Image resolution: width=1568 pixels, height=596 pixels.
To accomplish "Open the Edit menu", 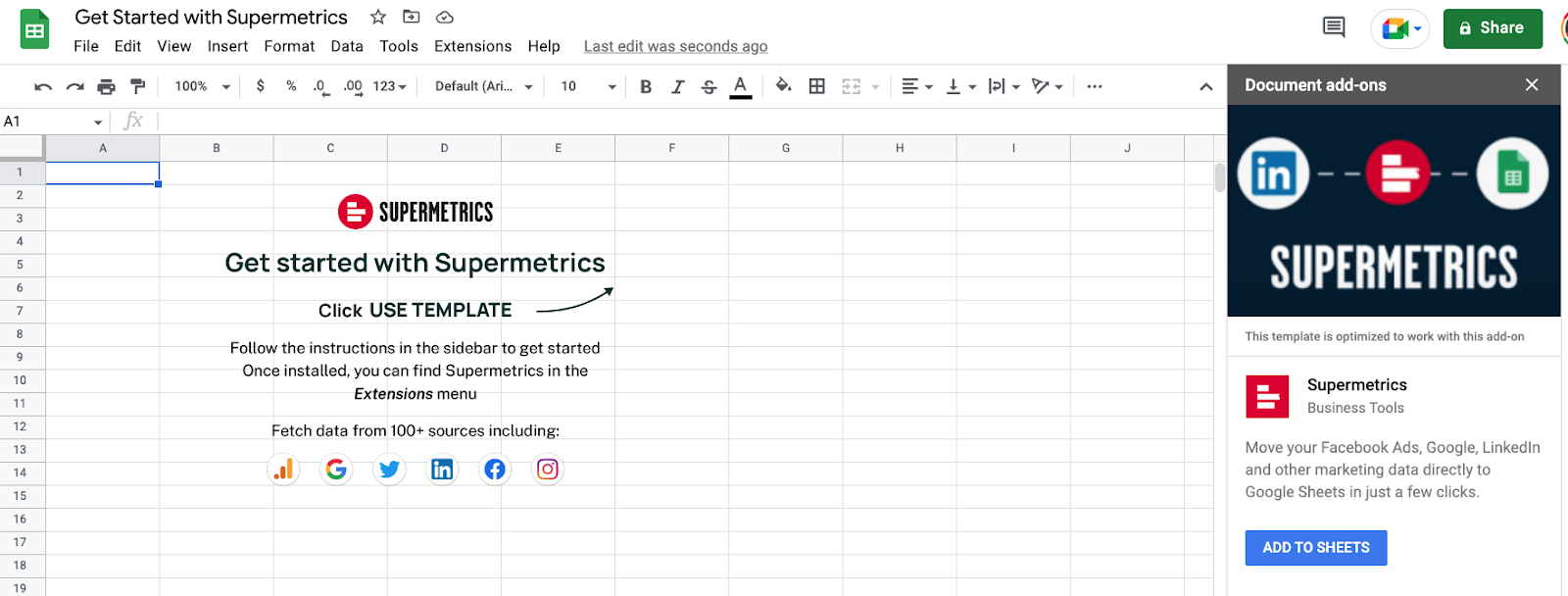I will pos(127,46).
